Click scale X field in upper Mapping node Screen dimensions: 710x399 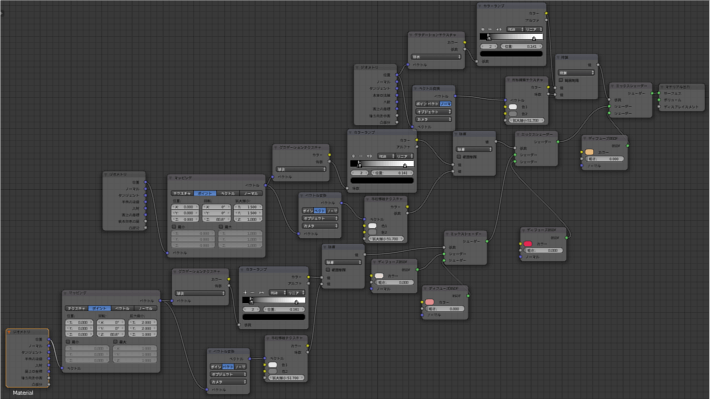click(248, 207)
